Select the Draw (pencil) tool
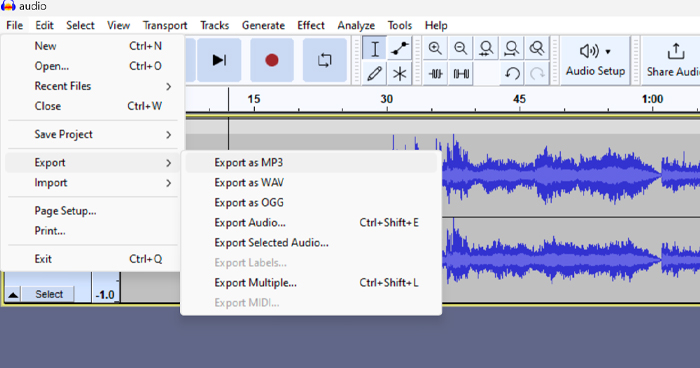Viewport: 700px width, 368px height. click(x=375, y=73)
